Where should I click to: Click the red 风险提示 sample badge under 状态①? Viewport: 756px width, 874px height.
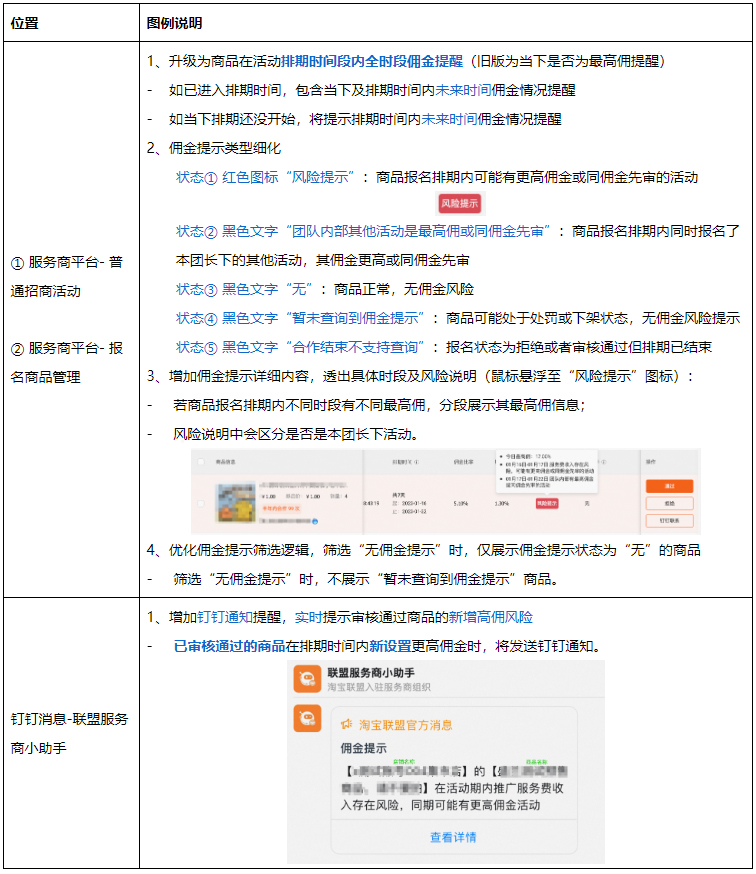click(x=460, y=203)
